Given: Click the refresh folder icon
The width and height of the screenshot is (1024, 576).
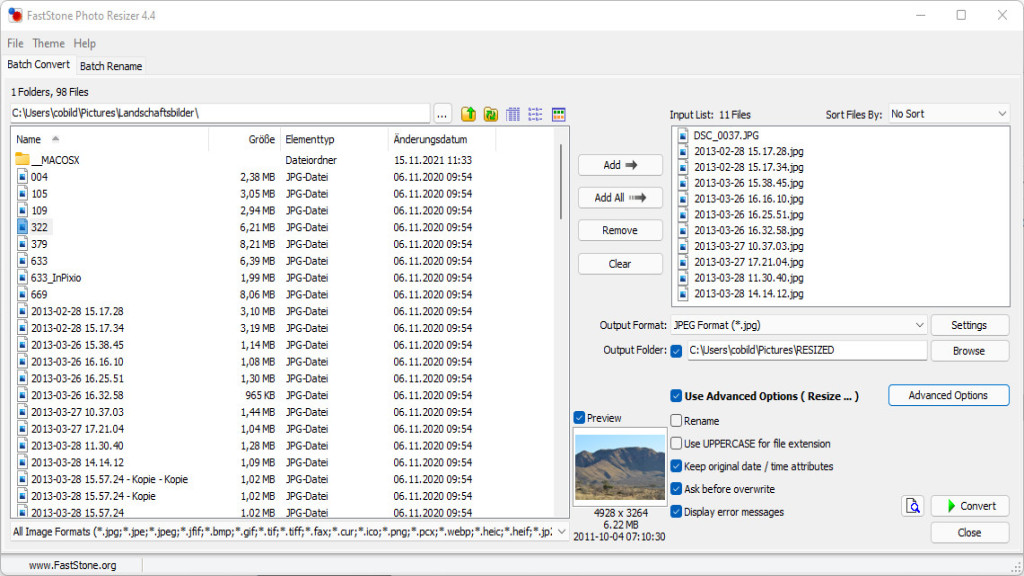Looking at the screenshot, I should point(490,114).
